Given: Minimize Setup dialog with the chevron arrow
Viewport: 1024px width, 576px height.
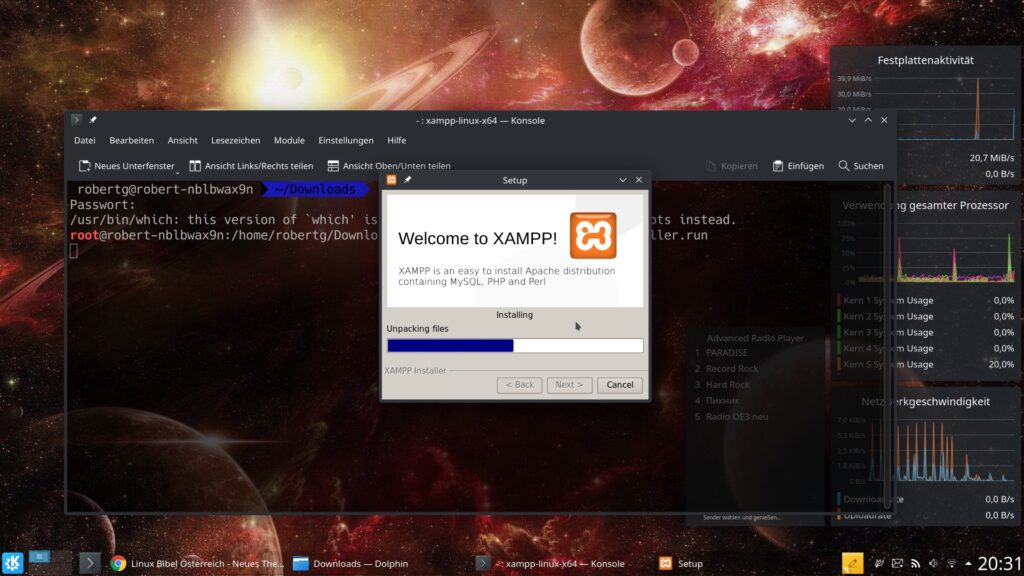Looking at the screenshot, I should pyautogui.click(x=622, y=180).
